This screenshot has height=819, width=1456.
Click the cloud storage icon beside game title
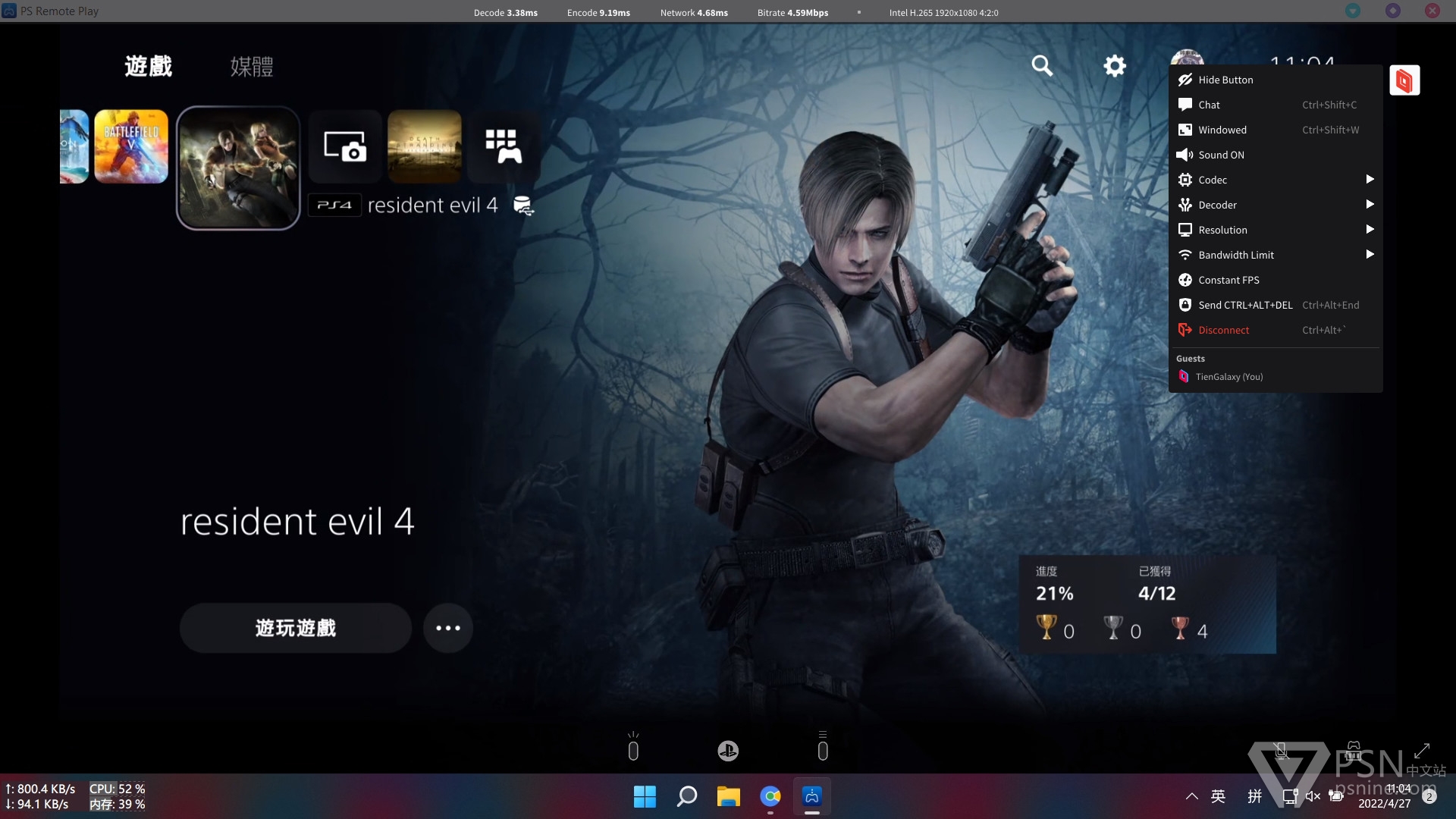(x=524, y=206)
